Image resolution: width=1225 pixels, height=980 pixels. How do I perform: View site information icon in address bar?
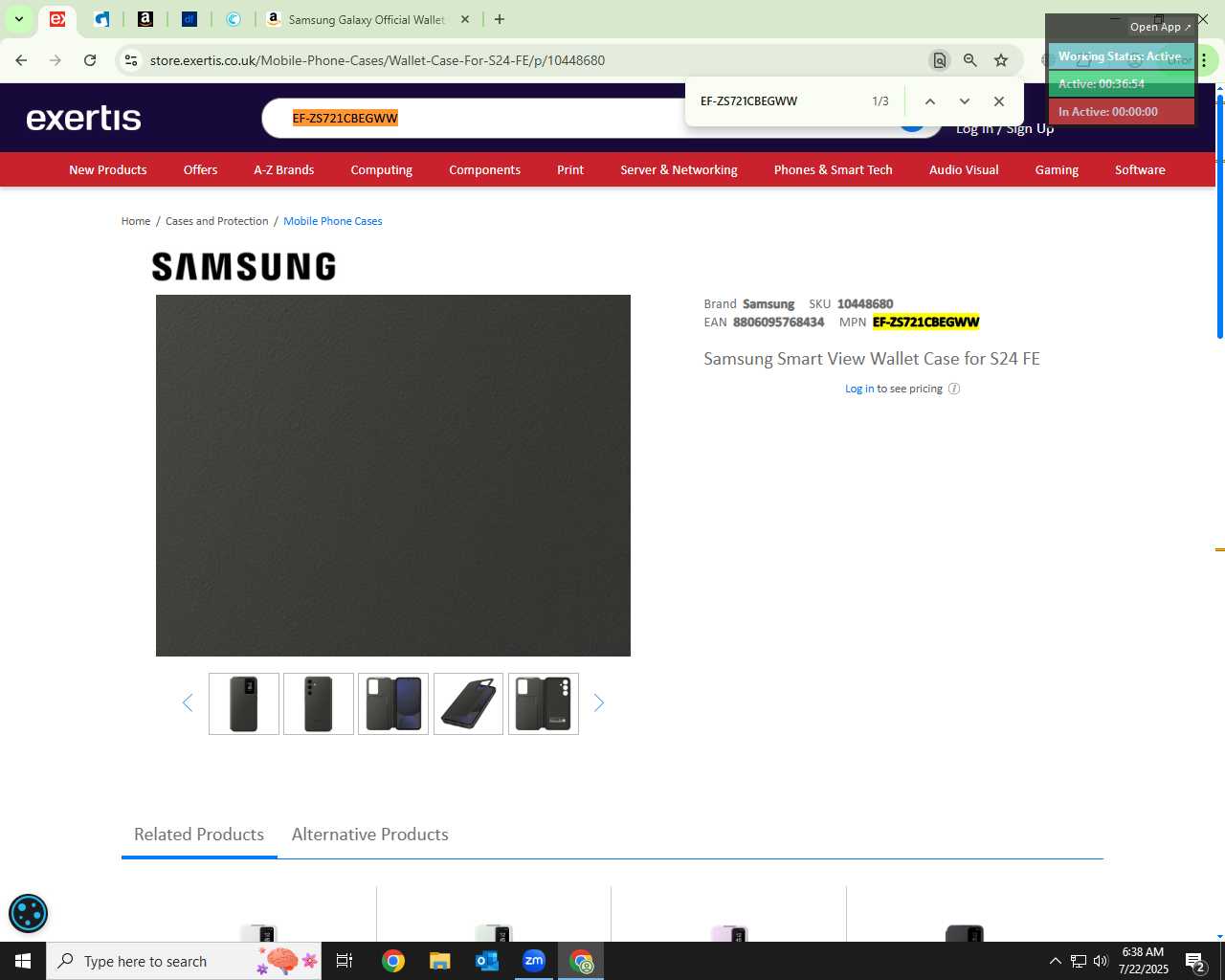coord(131,60)
